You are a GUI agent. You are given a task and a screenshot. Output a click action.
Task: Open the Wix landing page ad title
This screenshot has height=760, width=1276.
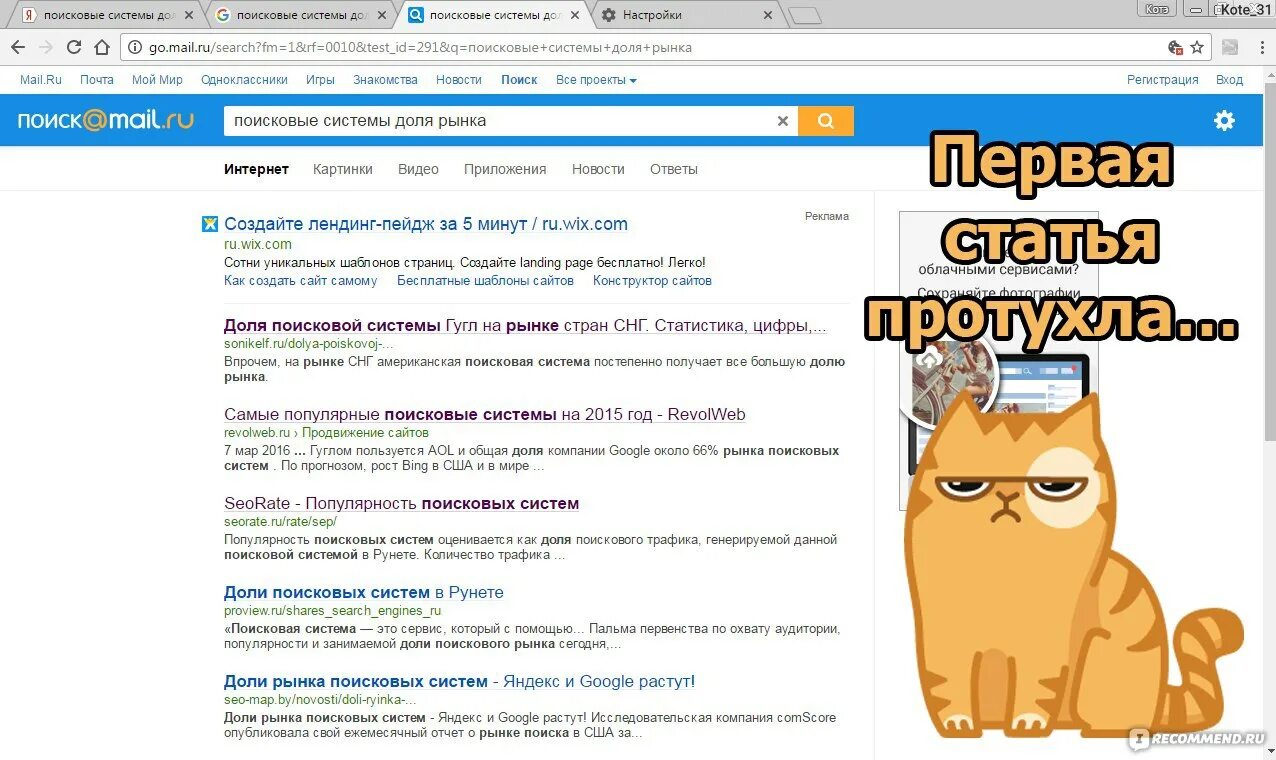pos(426,224)
